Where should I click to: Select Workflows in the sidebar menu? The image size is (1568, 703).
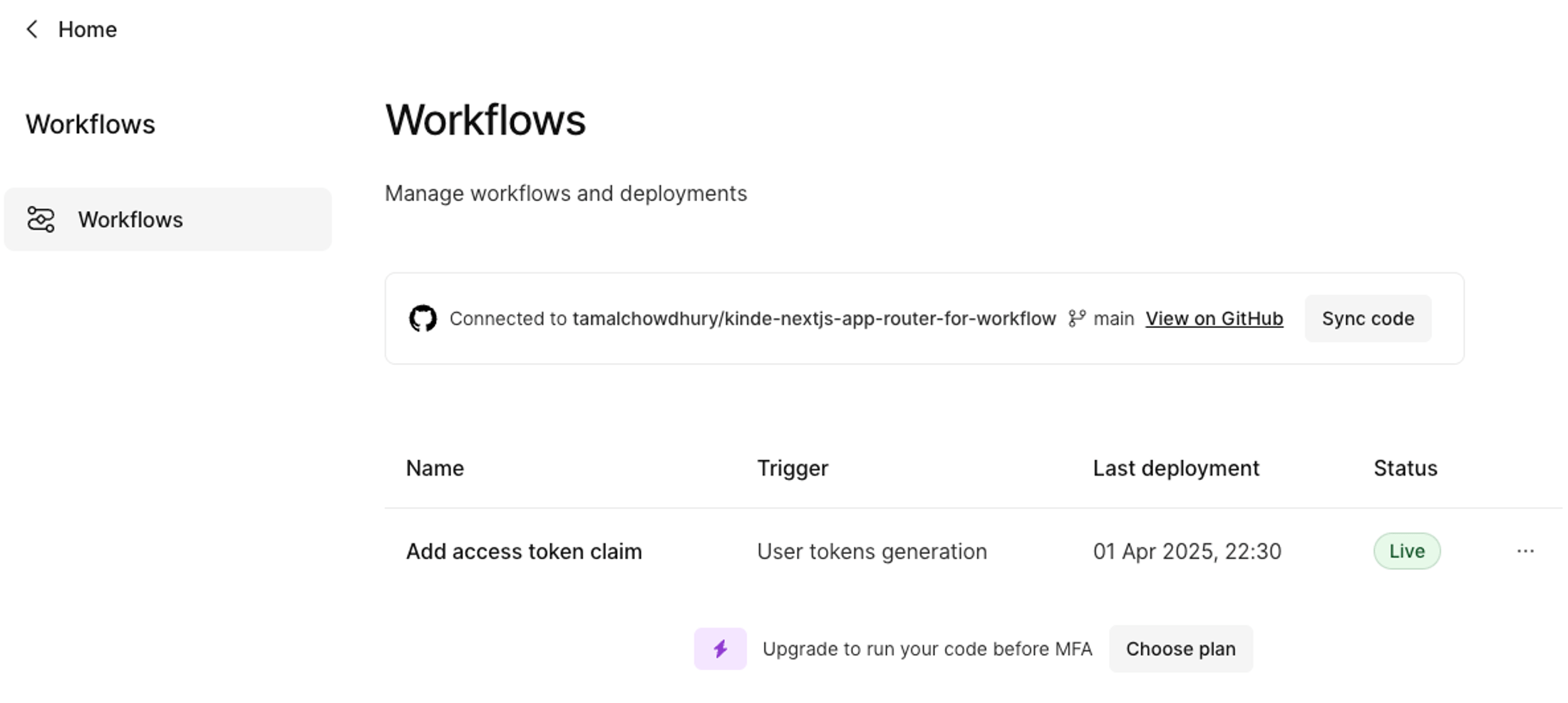(130, 220)
